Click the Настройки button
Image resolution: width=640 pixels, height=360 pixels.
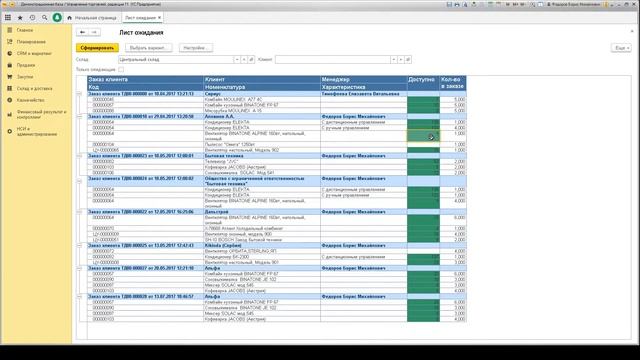pyautogui.click(x=196, y=48)
